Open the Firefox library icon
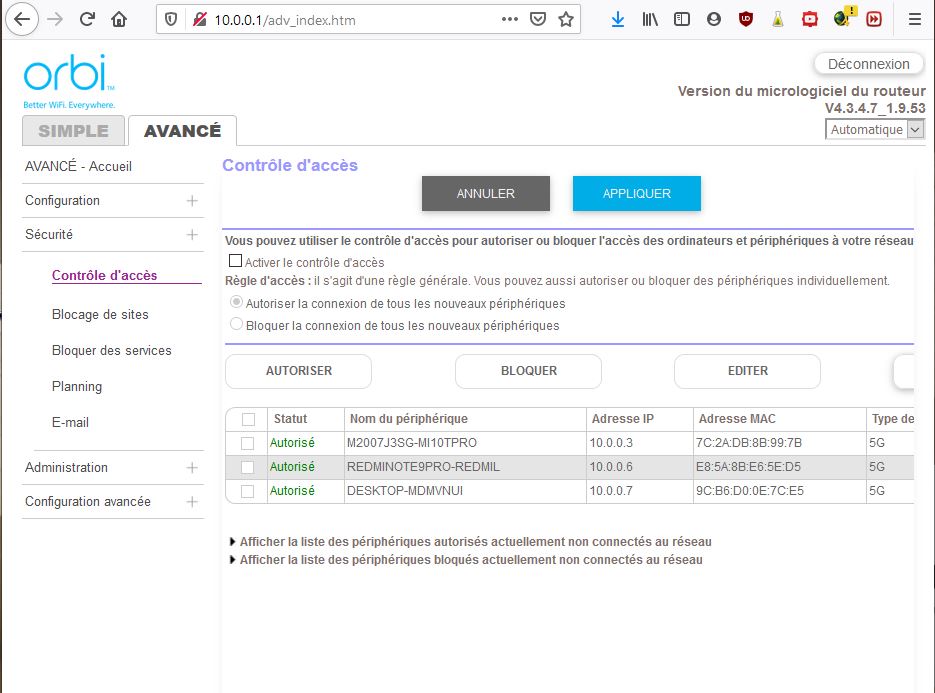 pos(650,19)
